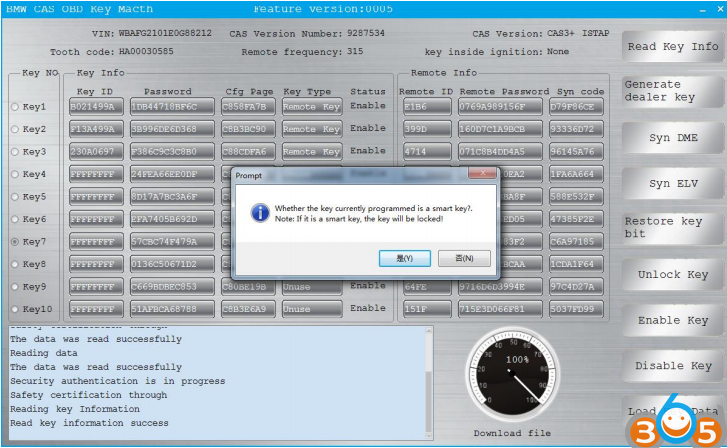Select the Key1 radio button
The height and width of the screenshot is (448, 727).
(x=15, y=107)
